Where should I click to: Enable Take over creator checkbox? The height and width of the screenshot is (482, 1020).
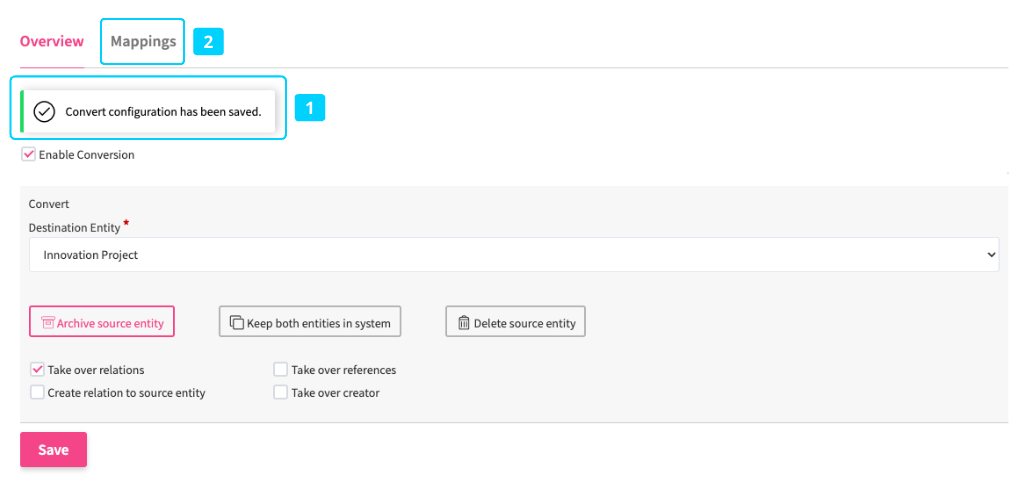coord(281,393)
